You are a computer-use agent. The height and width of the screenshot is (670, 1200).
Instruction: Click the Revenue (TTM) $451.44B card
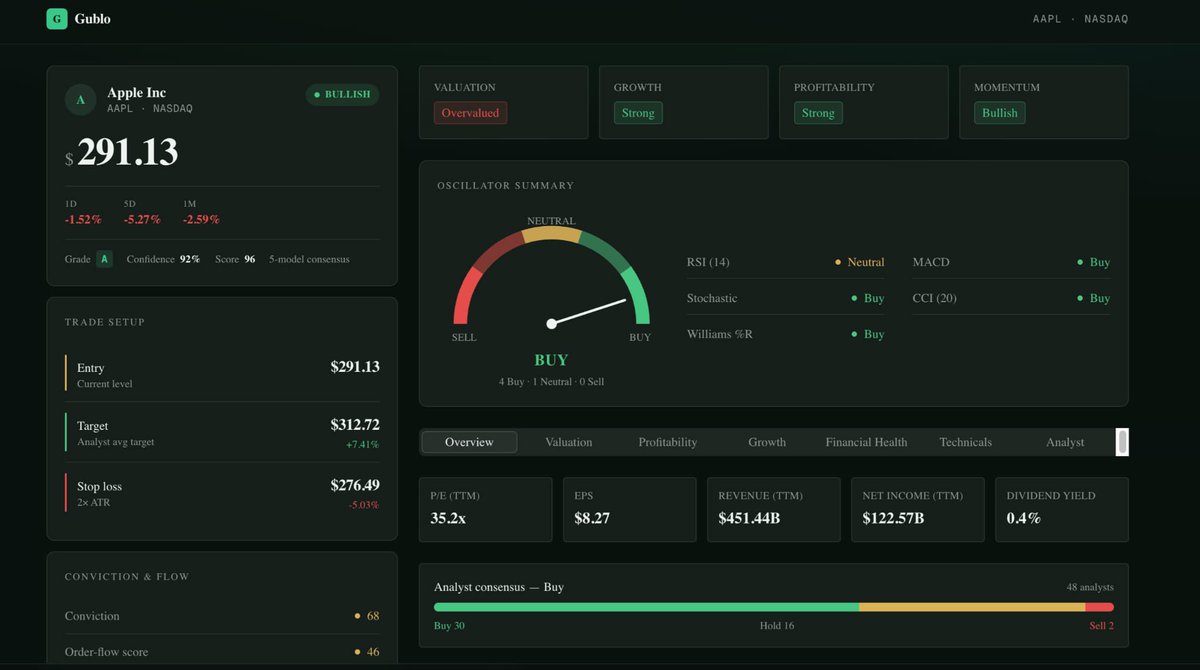coord(773,509)
